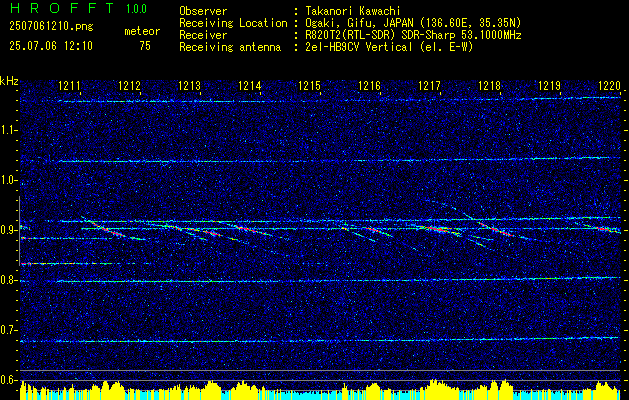Click the 0.6 kHz axis label
Image resolution: width=629 pixels, height=400 pixels.
(9, 380)
